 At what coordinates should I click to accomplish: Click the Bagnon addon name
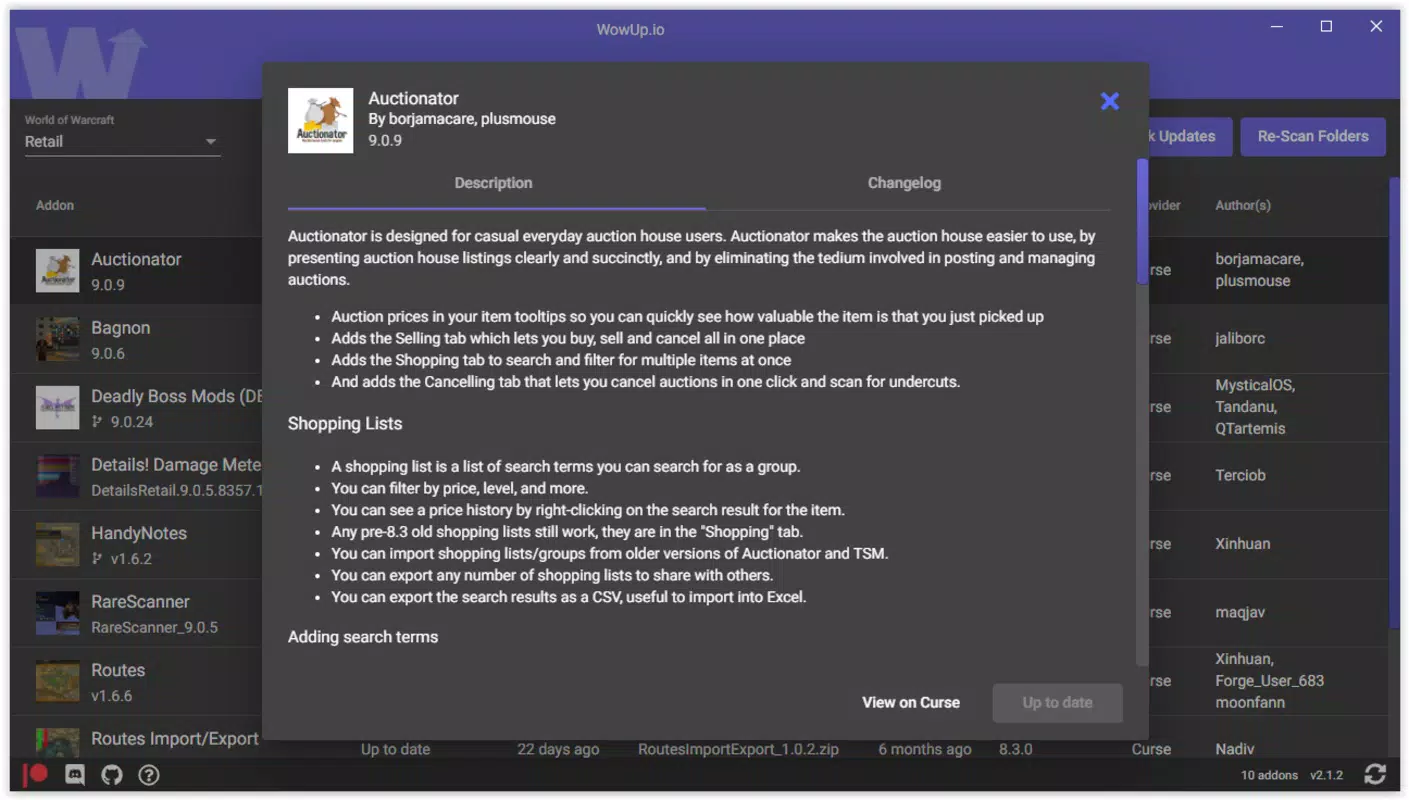pos(121,328)
